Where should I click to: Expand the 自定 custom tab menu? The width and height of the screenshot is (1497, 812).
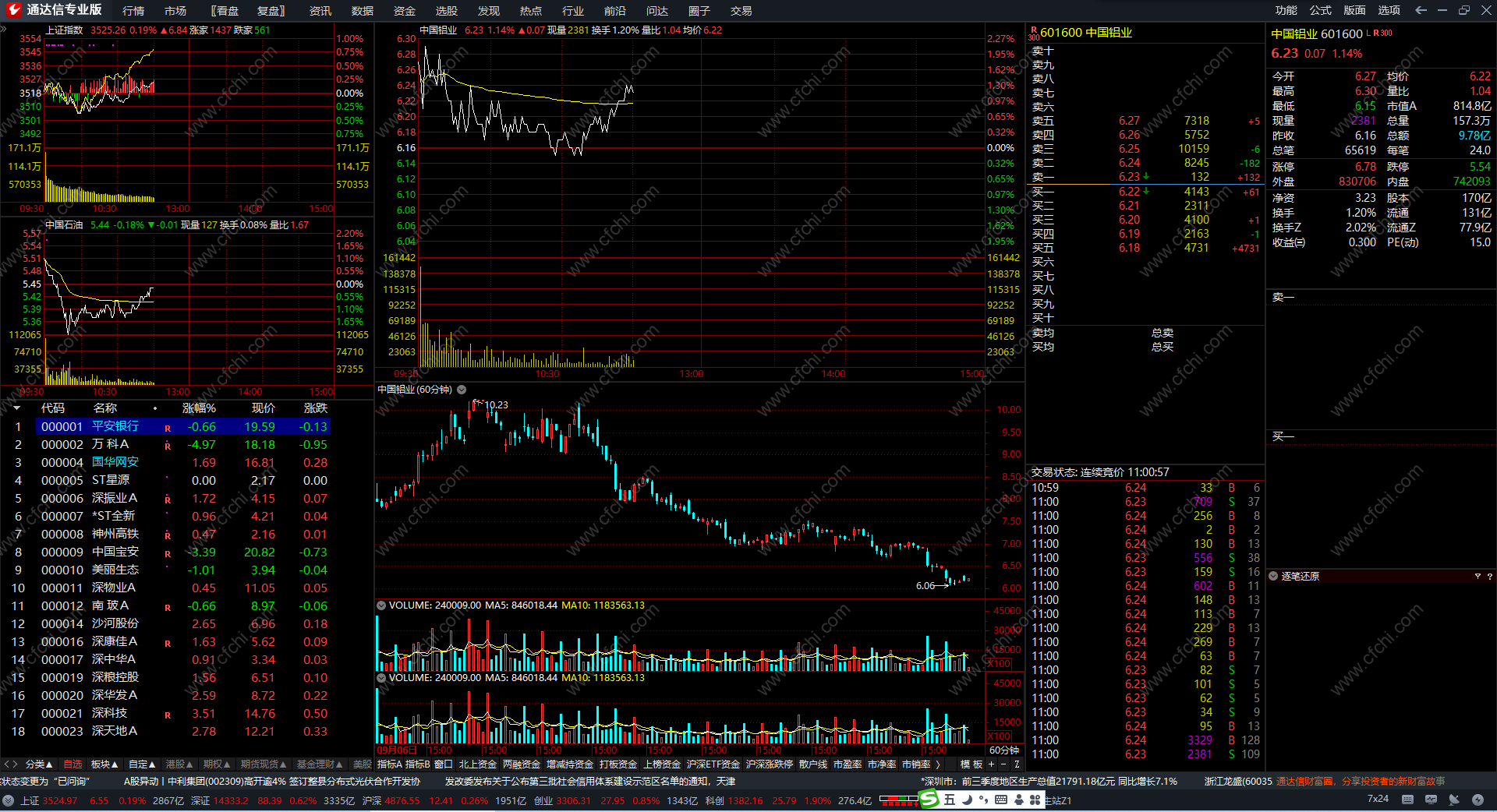tap(142, 764)
